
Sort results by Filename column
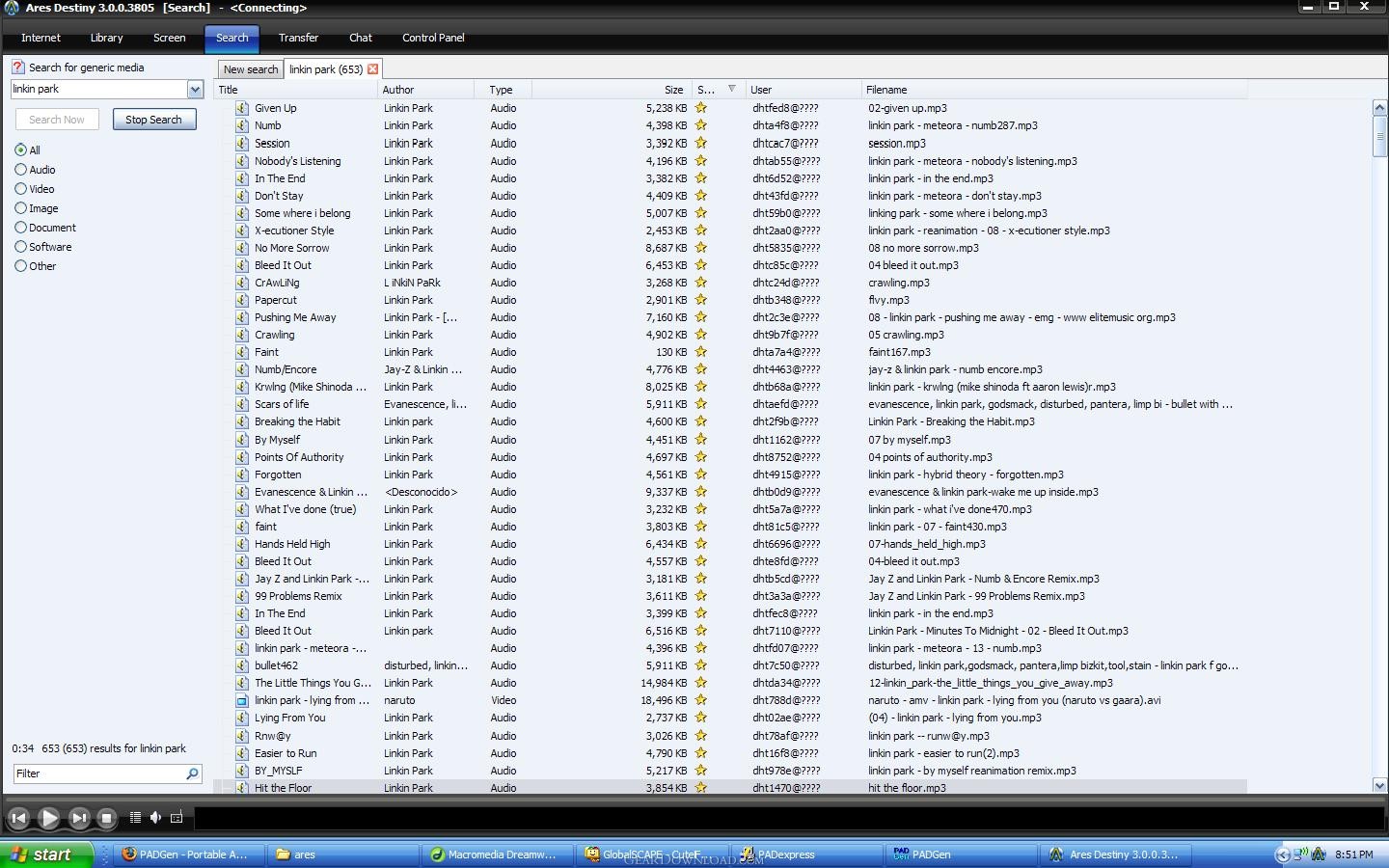tap(1054, 90)
